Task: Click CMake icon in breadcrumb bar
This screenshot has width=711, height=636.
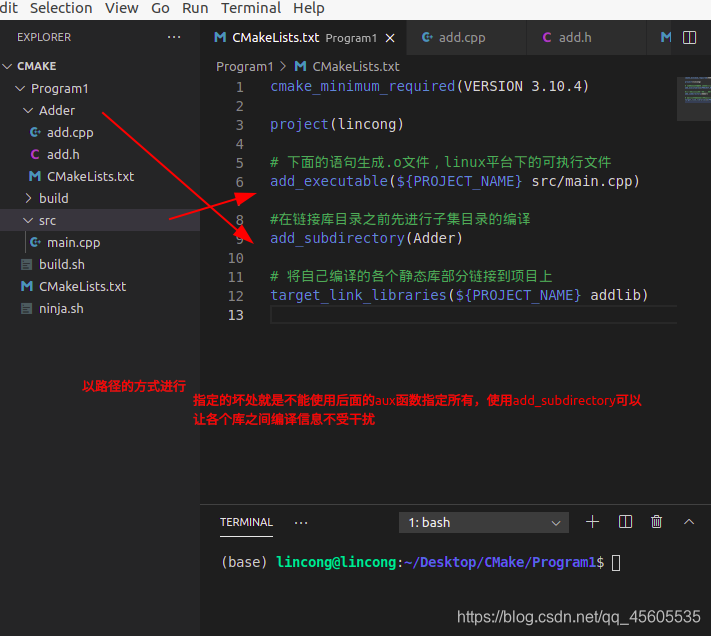Action: point(300,66)
